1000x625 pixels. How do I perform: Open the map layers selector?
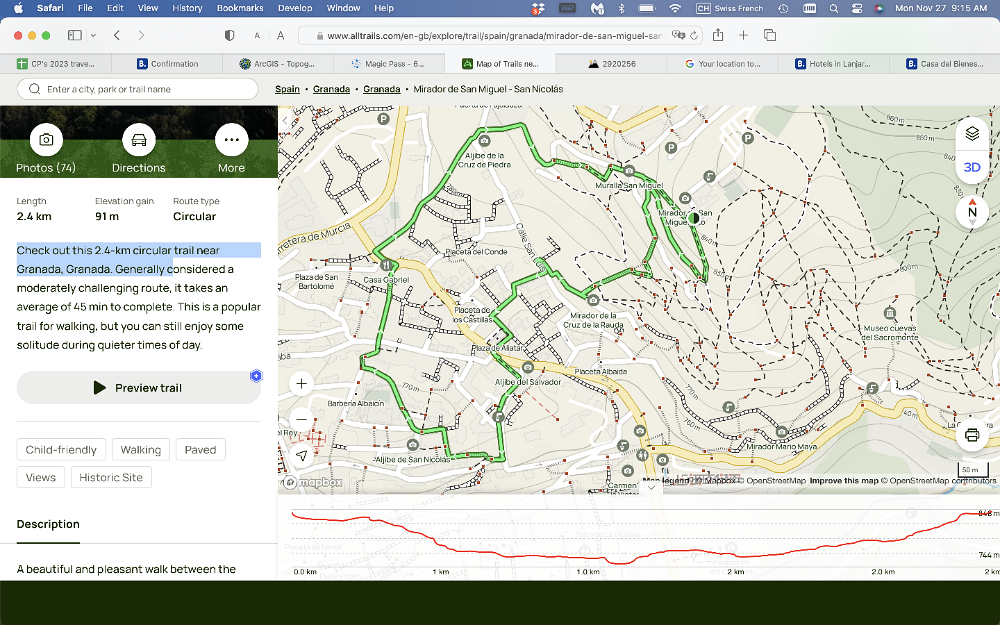pyautogui.click(x=972, y=134)
